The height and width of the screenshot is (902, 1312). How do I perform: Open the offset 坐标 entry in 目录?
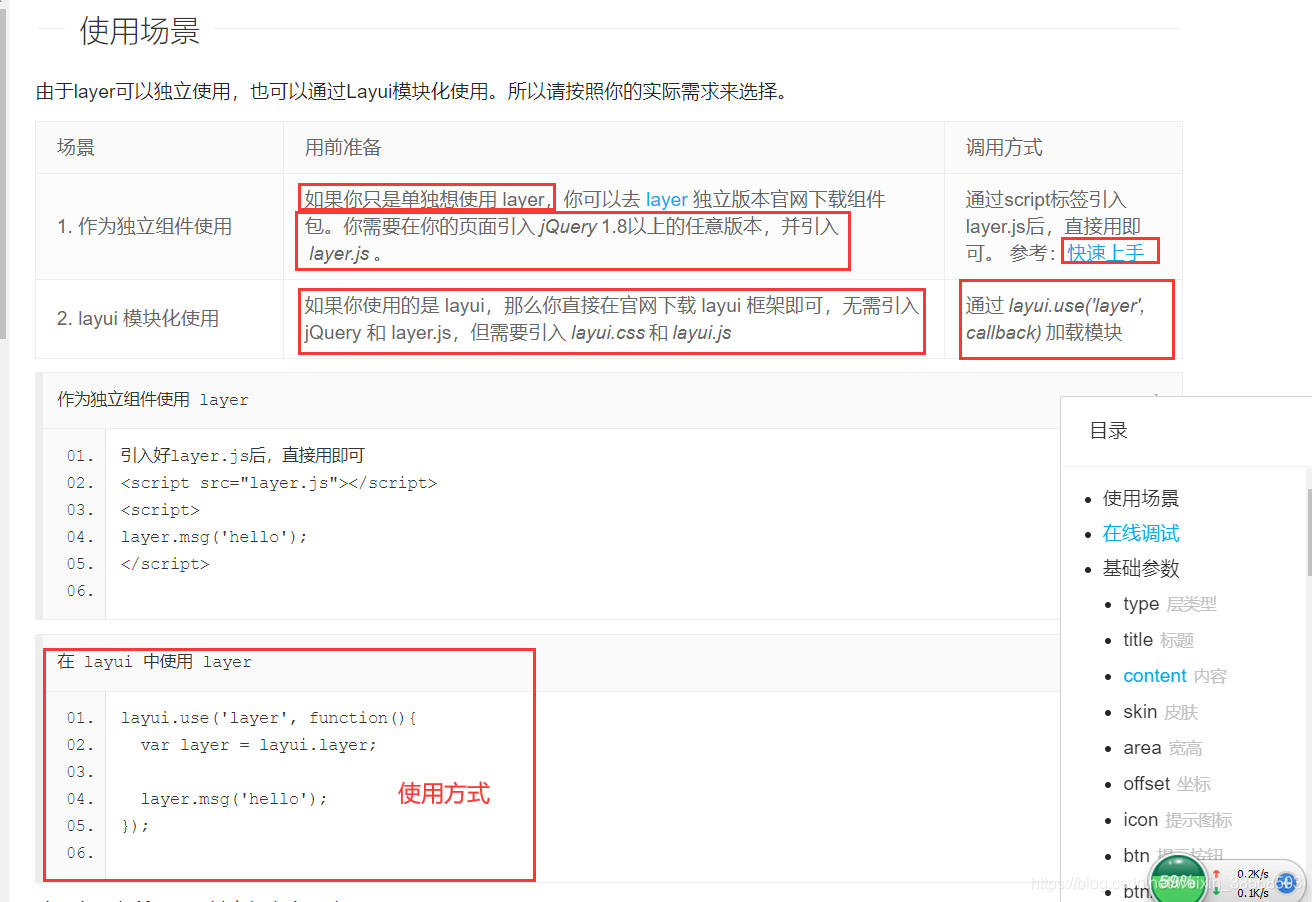[1166, 784]
